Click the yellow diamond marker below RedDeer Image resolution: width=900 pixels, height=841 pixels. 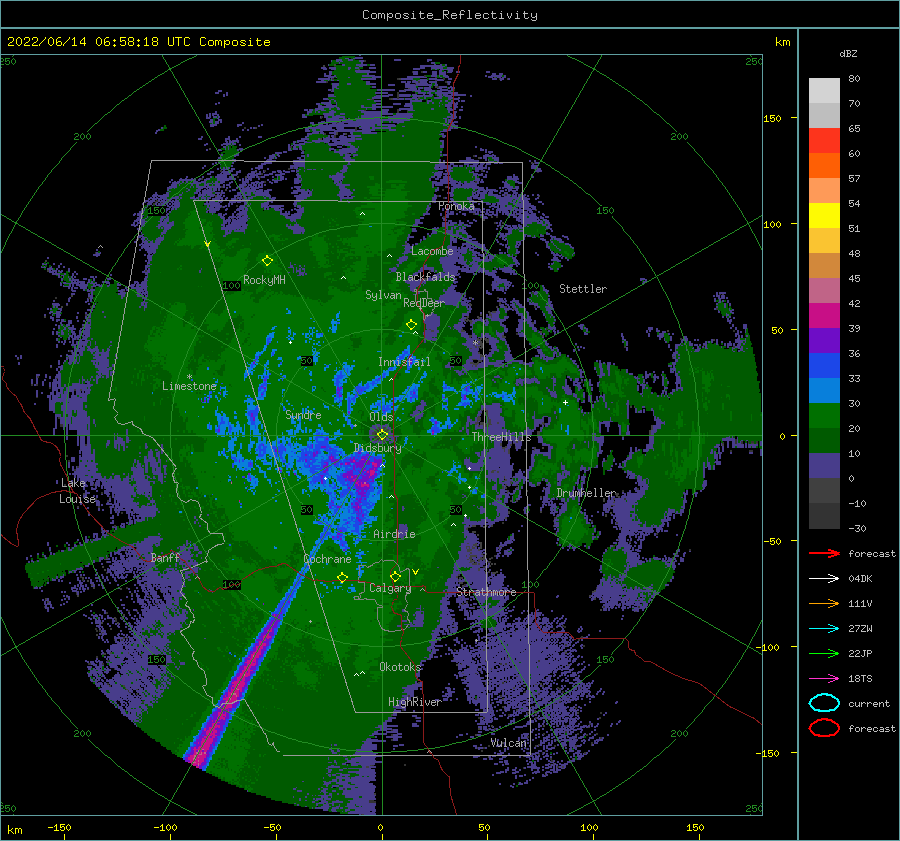[412, 324]
